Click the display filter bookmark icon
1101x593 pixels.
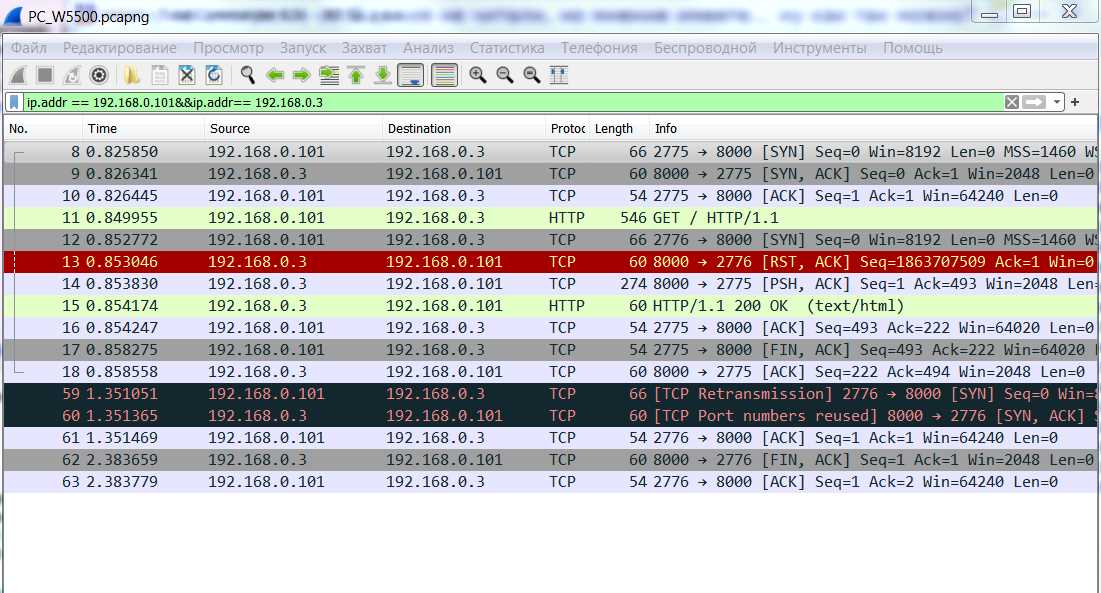pyautogui.click(x=14, y=102)
